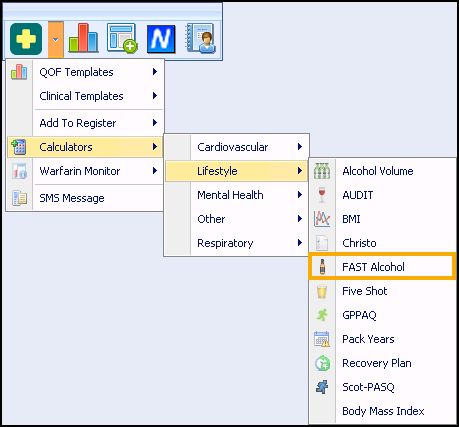Open the blue N toolbar icon
The height and width of the screenshot is (427, 459).
pyautogui.click(x=161, y=39)
